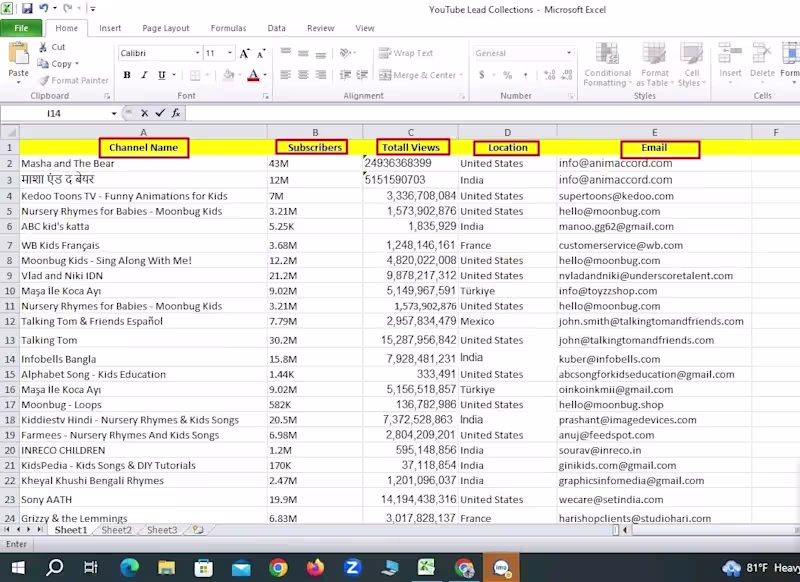Toggle bold formatting
Image resolution: width=800 pixels, height=582 pixels.
tap(127, 75)
